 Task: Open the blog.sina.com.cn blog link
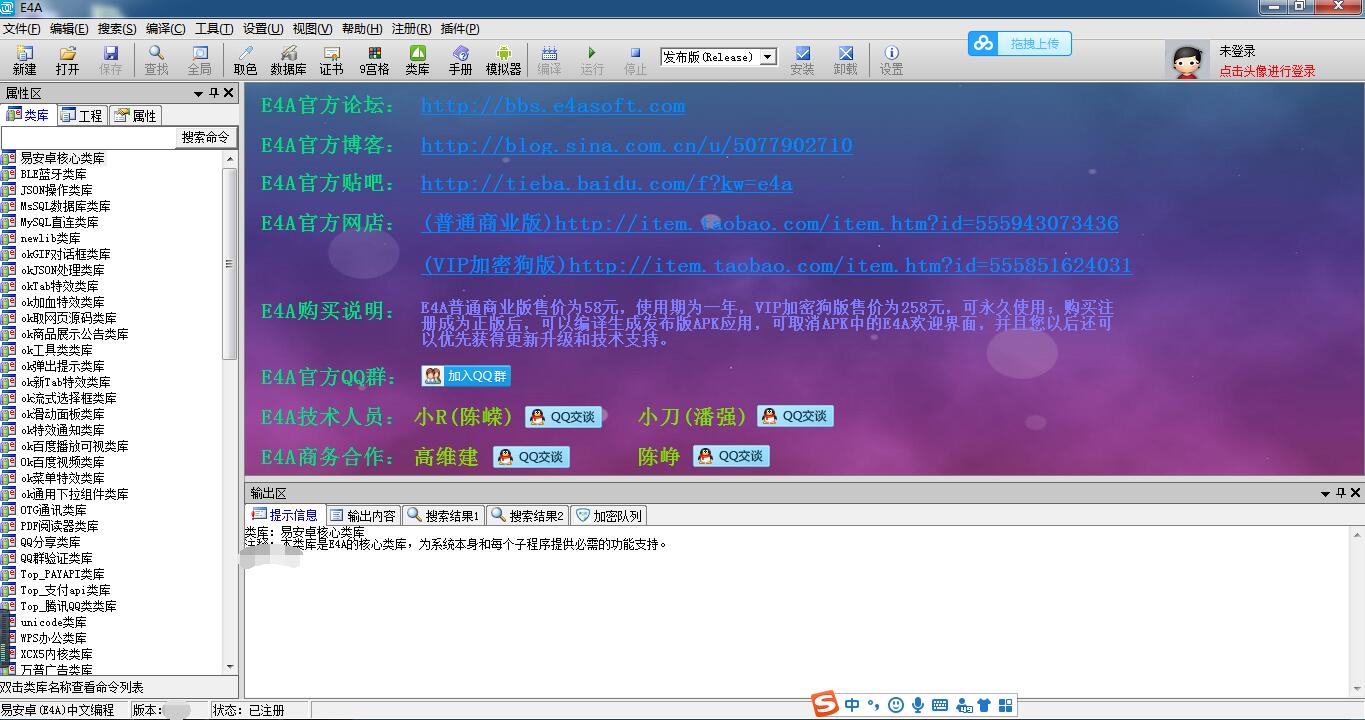[637, 145]
